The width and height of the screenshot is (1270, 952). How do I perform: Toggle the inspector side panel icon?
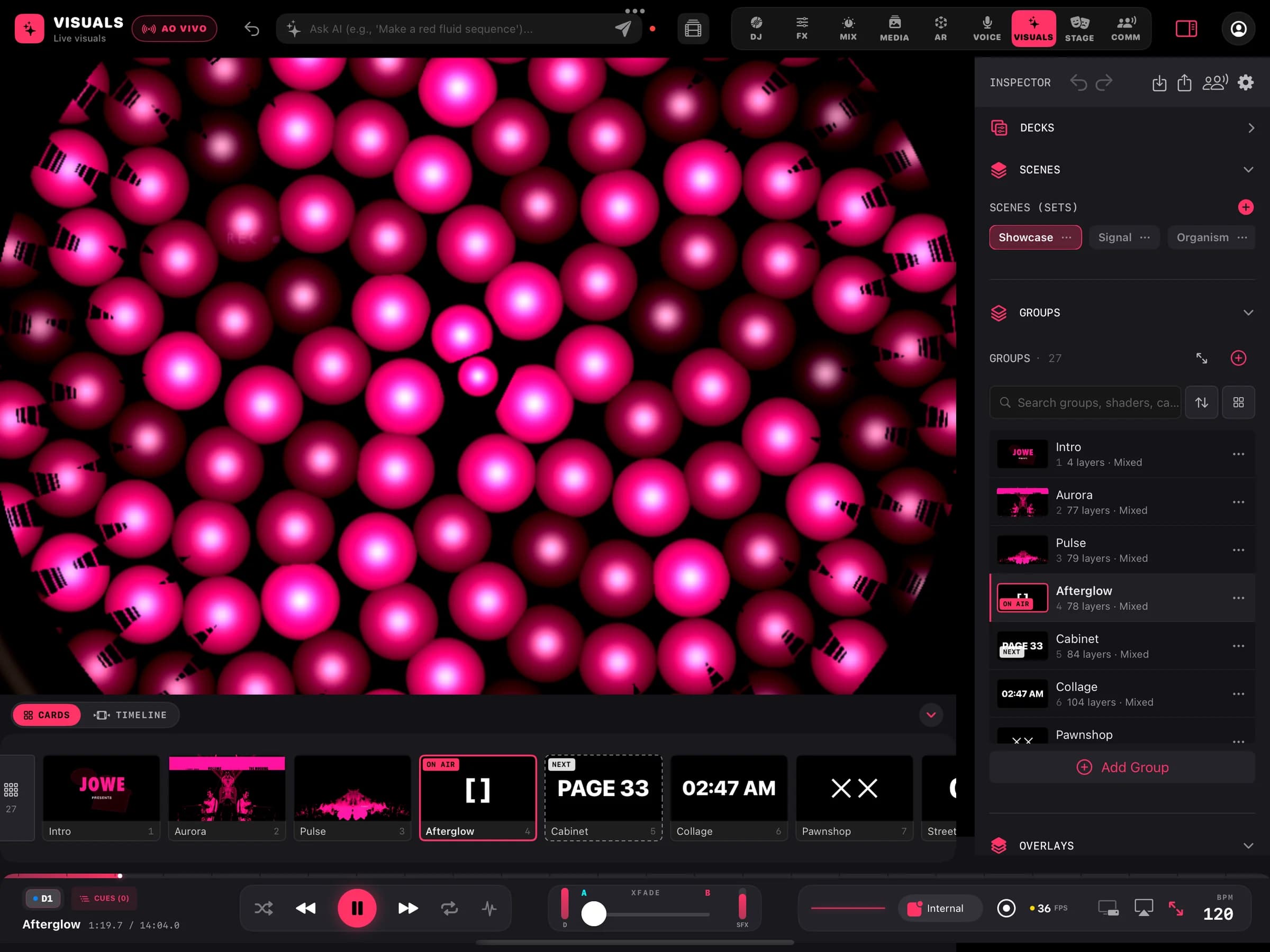(x=1186, y=28)
